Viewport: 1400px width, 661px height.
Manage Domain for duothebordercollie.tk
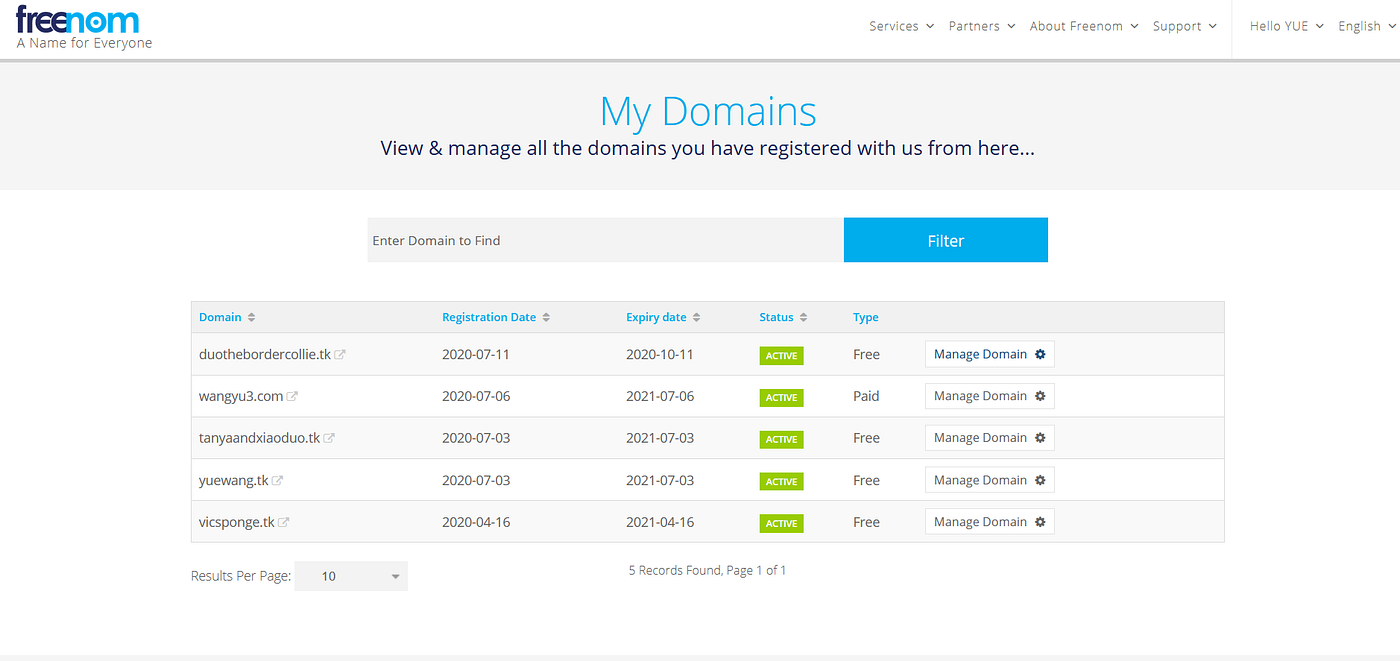[x=990, y=354]
